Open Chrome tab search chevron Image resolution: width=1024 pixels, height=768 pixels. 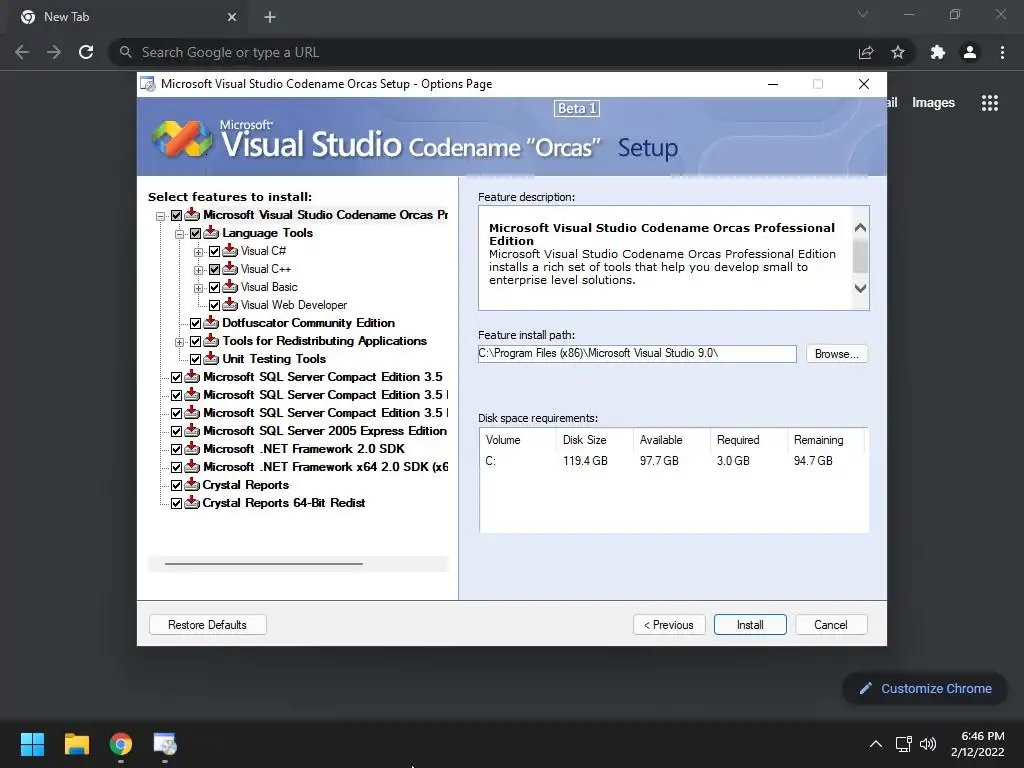(x=863, y=14)
